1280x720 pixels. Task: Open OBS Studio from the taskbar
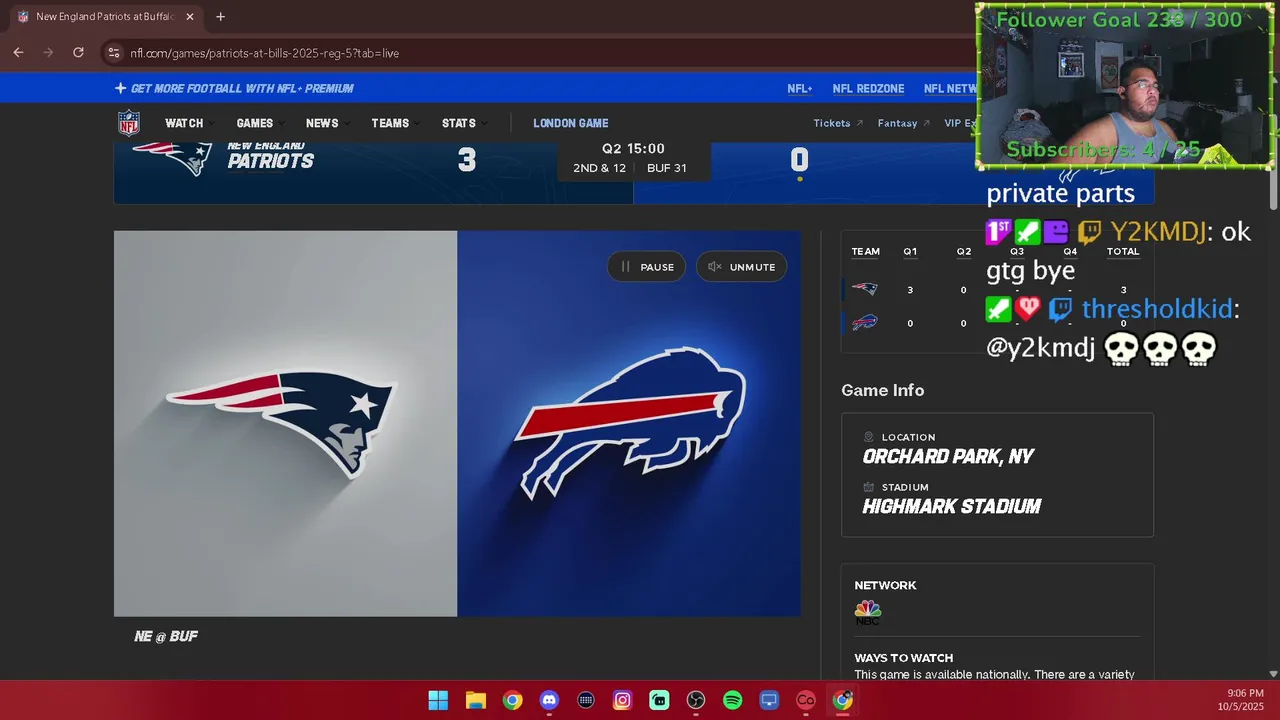coord(696,700)
